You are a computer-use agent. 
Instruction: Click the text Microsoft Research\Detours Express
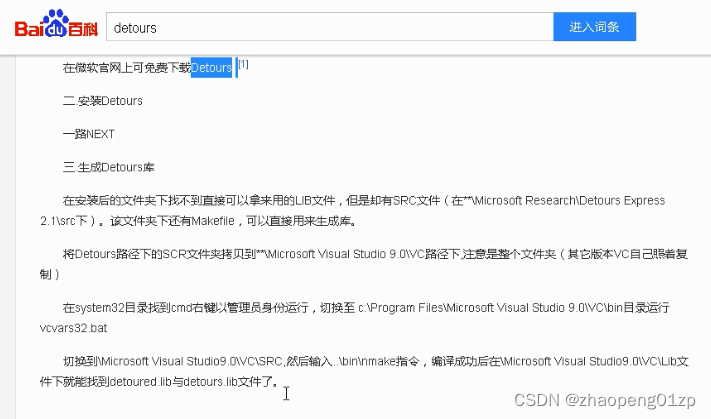(x=570, y=200)
